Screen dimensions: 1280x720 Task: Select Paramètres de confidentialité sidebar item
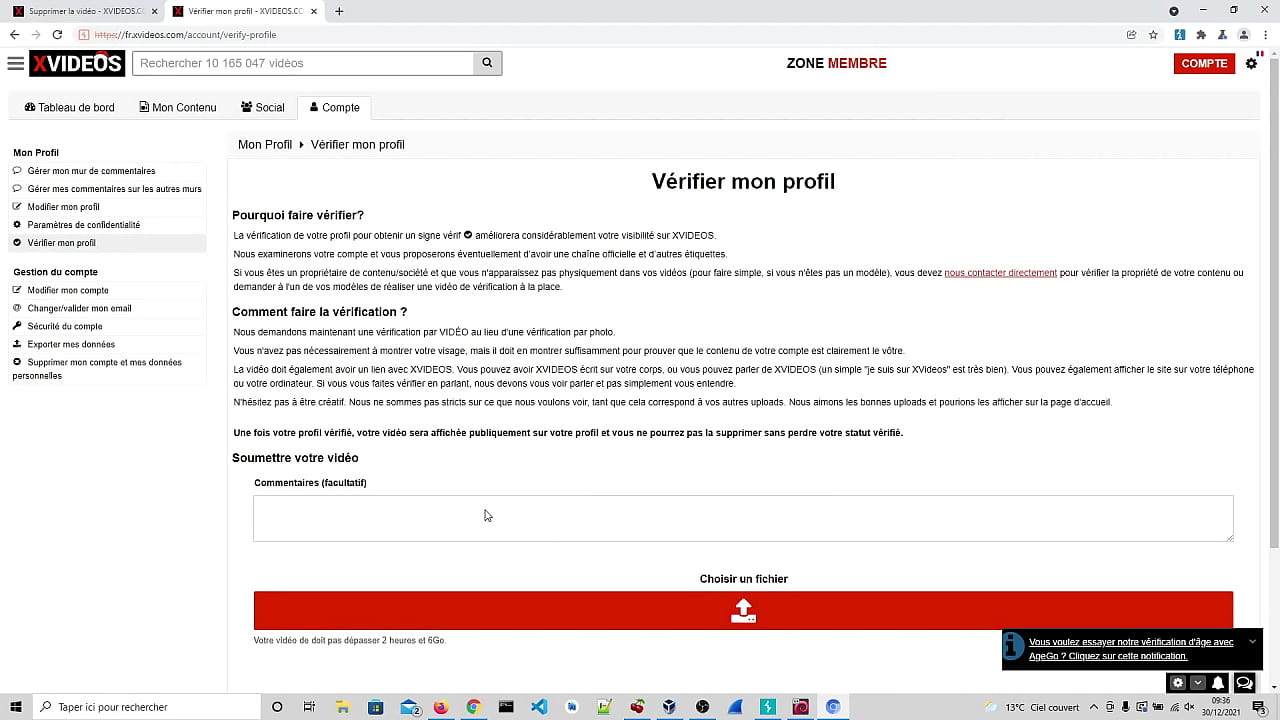tap(83, 225)
